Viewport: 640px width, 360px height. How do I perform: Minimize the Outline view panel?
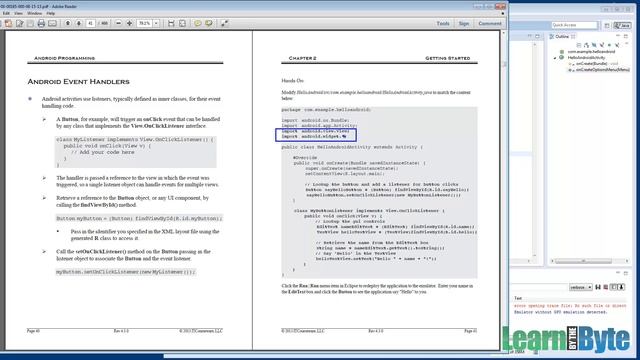(x=618, y=36)
